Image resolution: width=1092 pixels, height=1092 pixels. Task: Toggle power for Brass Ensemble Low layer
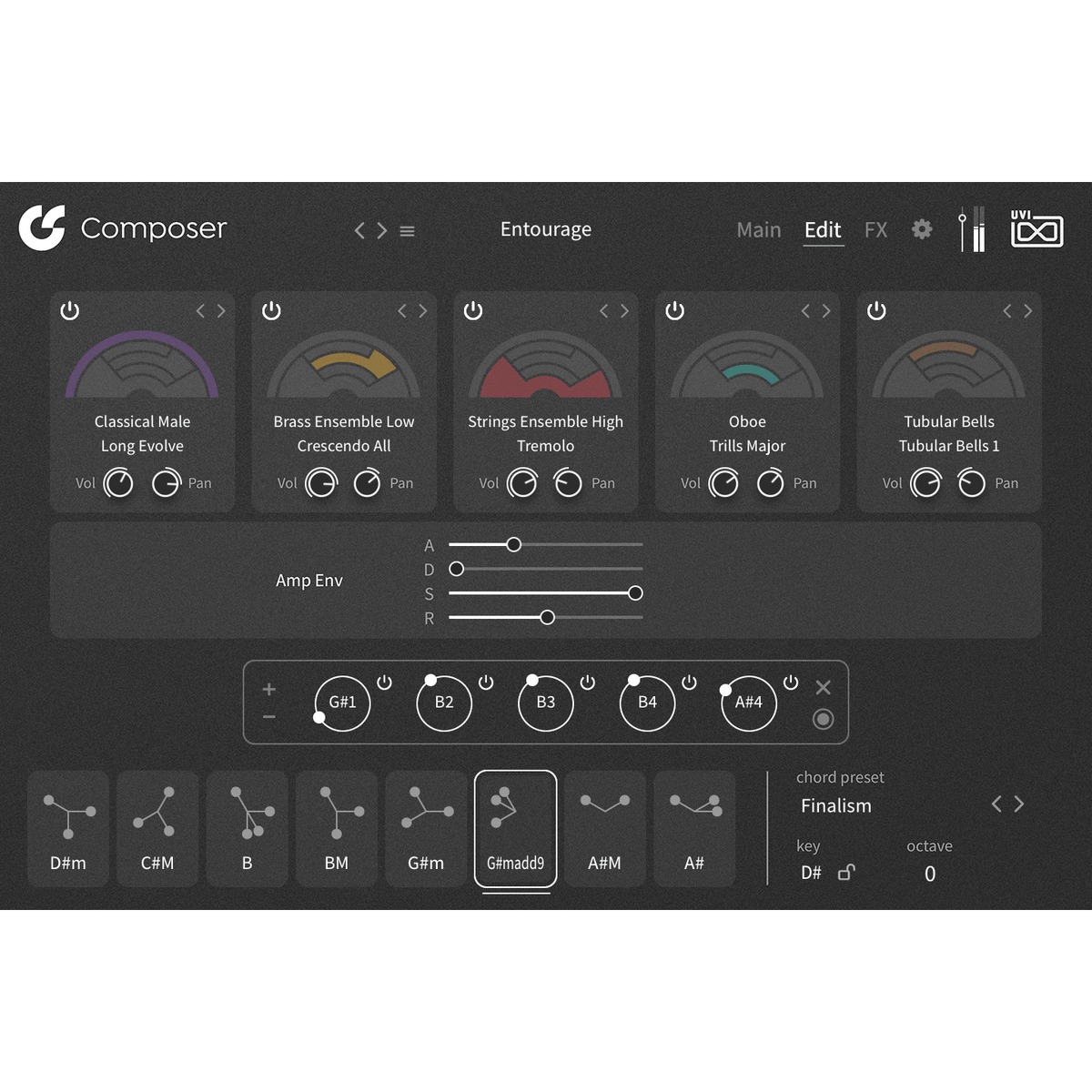tap(271, 310)
